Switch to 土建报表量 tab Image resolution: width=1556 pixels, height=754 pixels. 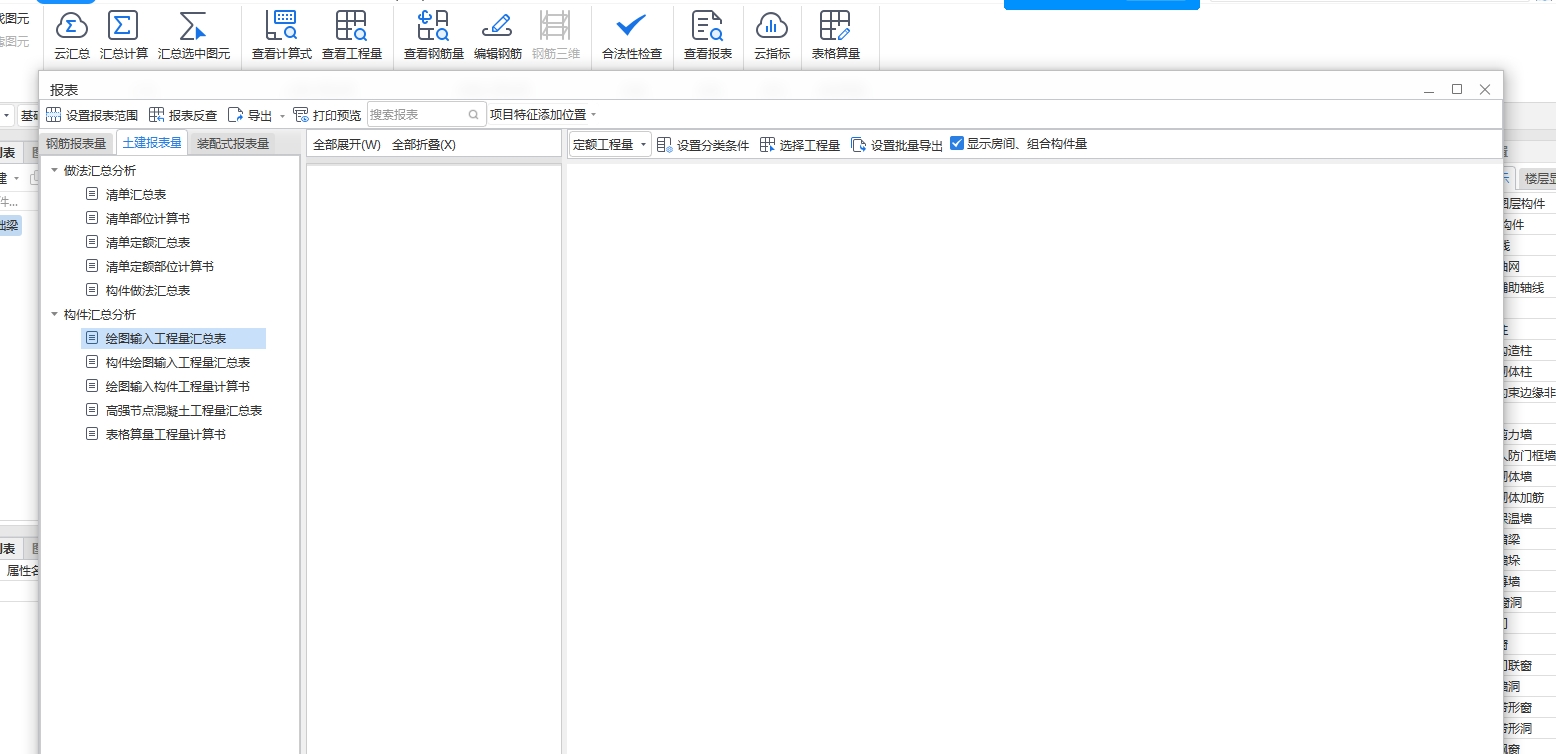pos(152,143)
